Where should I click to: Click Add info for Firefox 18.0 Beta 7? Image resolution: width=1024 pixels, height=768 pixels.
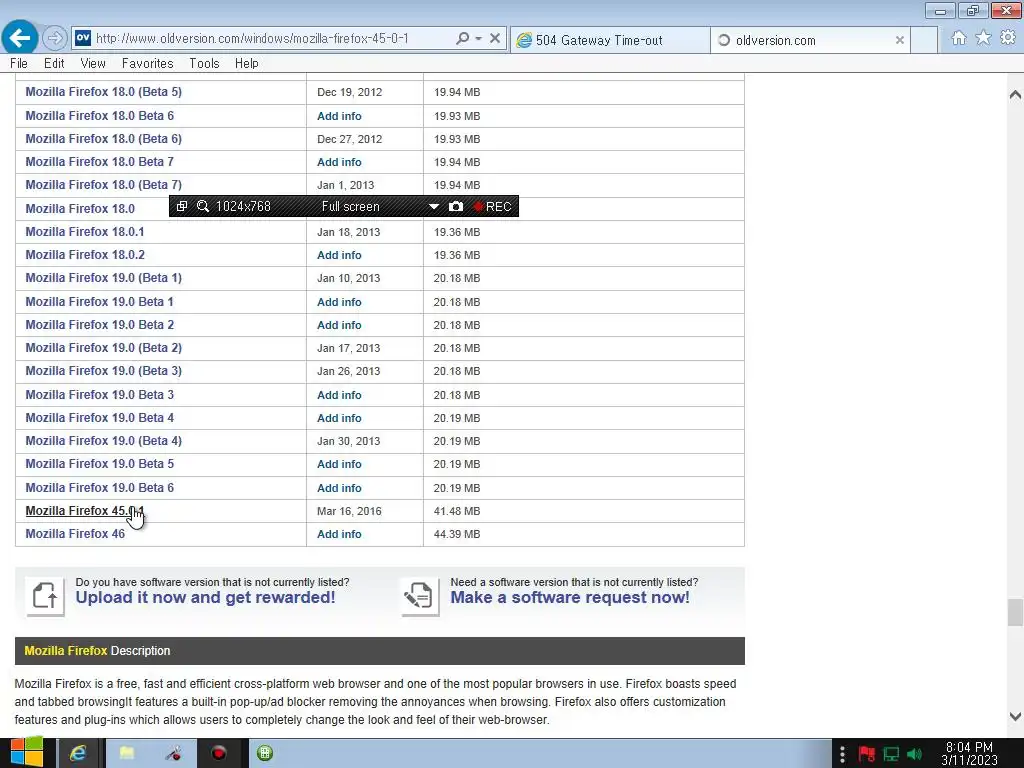point(339,162)
